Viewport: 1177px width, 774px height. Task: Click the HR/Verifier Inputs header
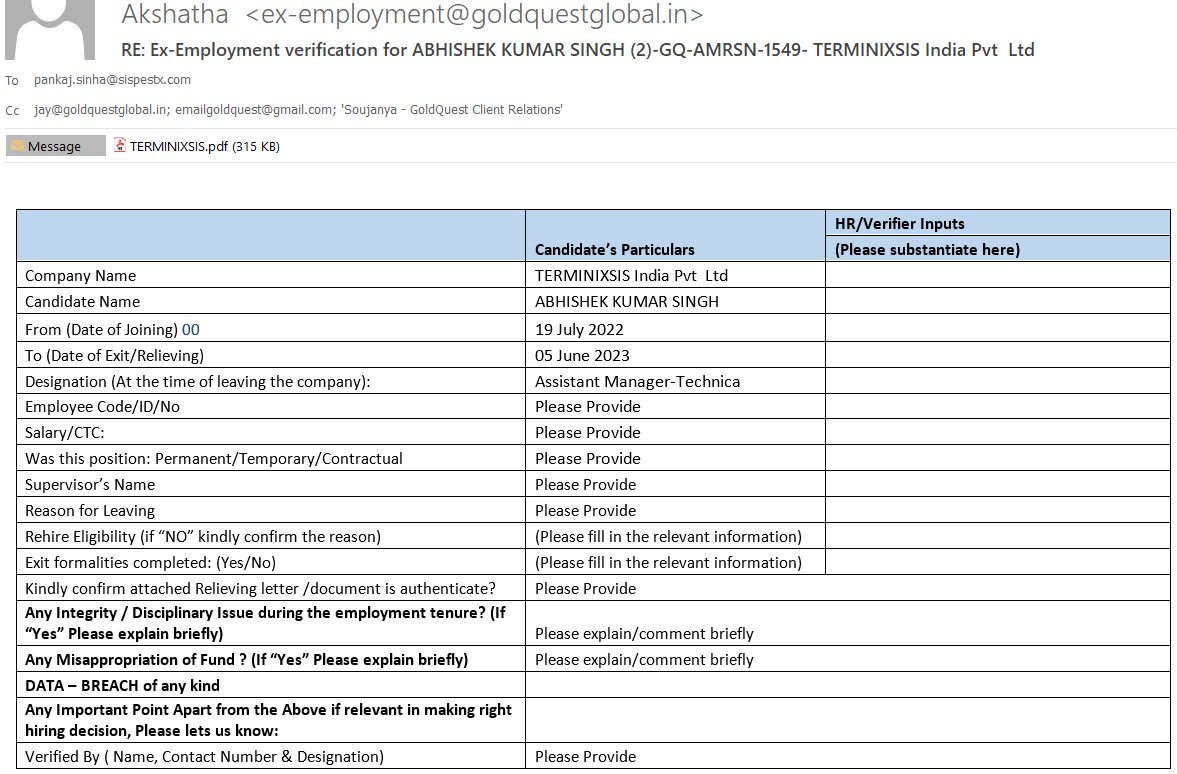pos(899,224)
